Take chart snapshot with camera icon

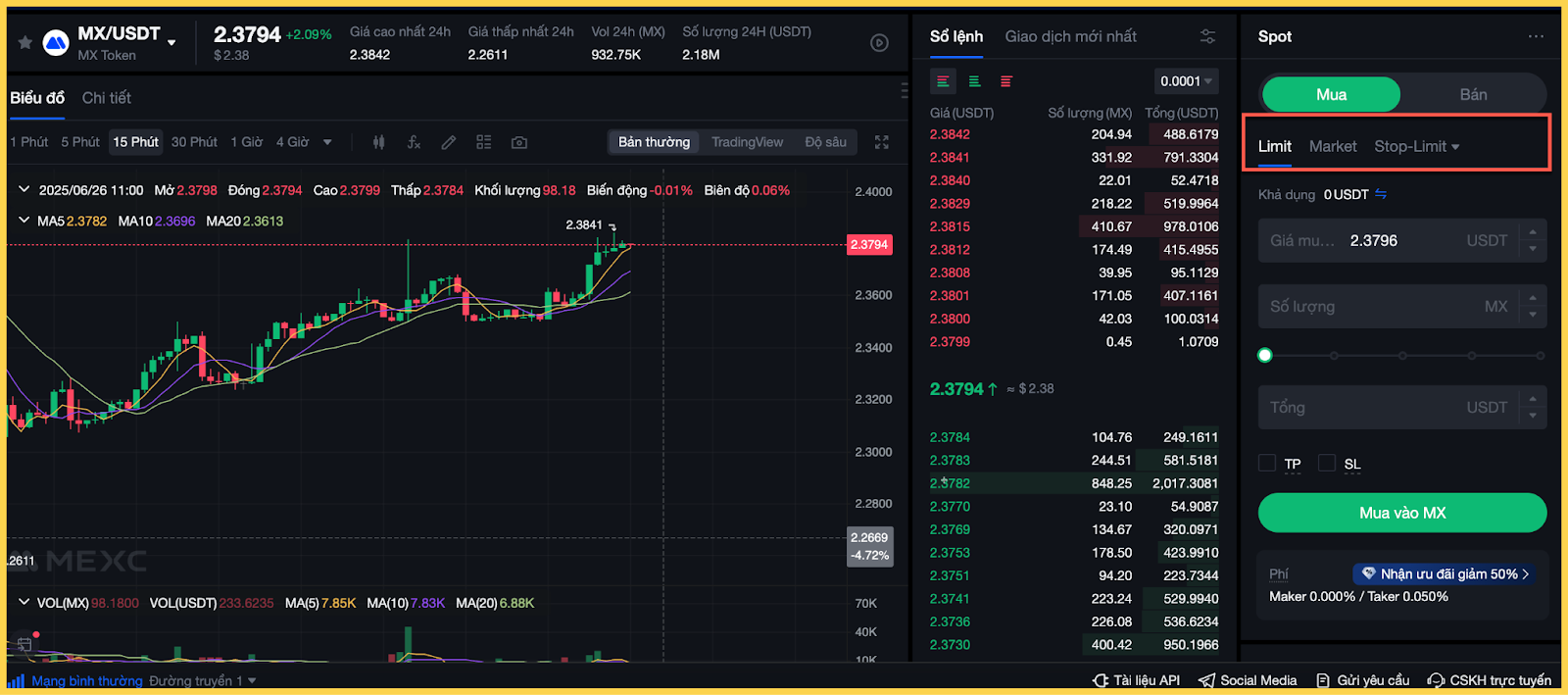[519, 142]
